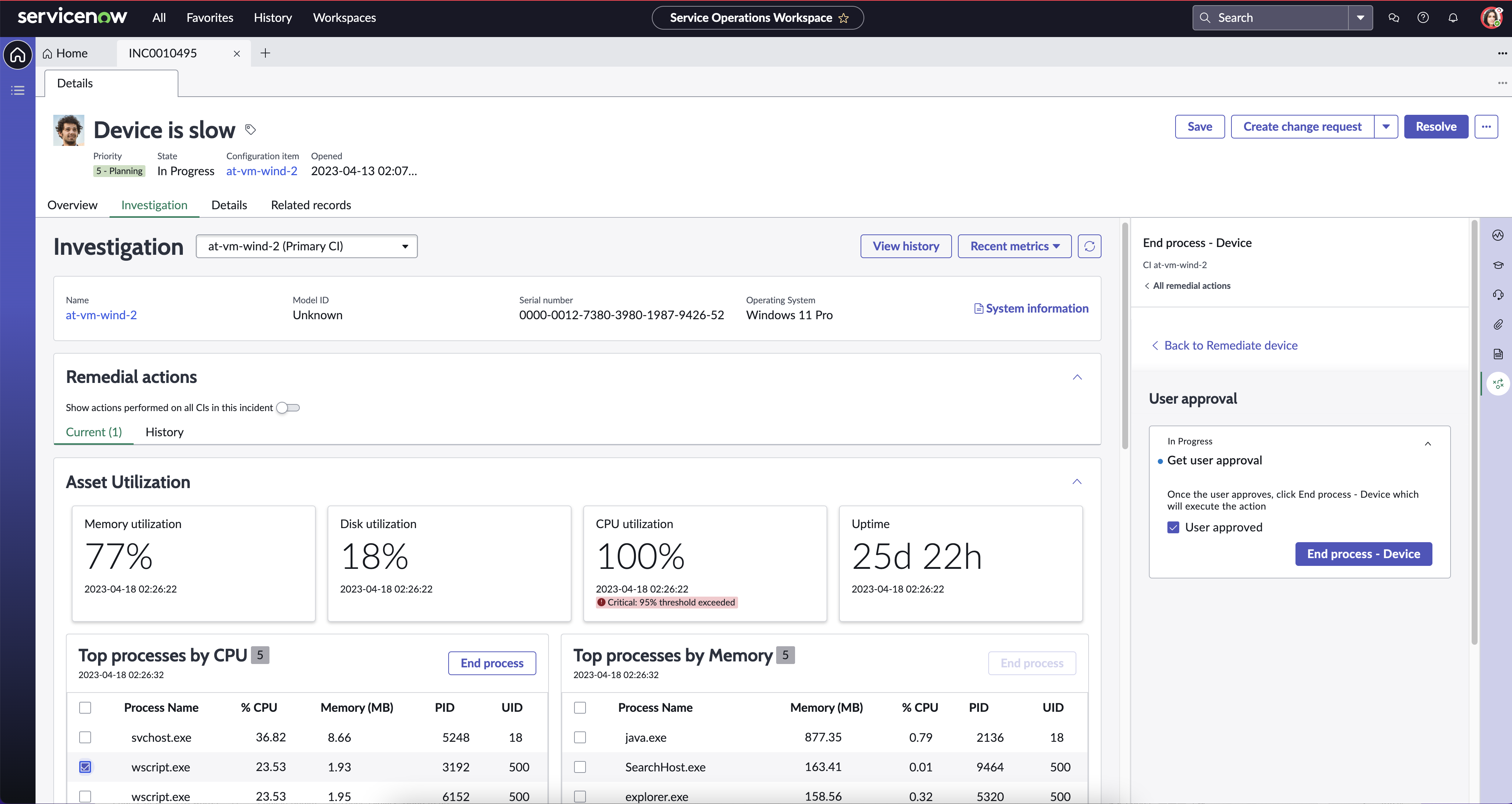1512x804 pixels.
Task: Click the refresh metrics icon beside Recent metrics
Action: pos(1089,246)
